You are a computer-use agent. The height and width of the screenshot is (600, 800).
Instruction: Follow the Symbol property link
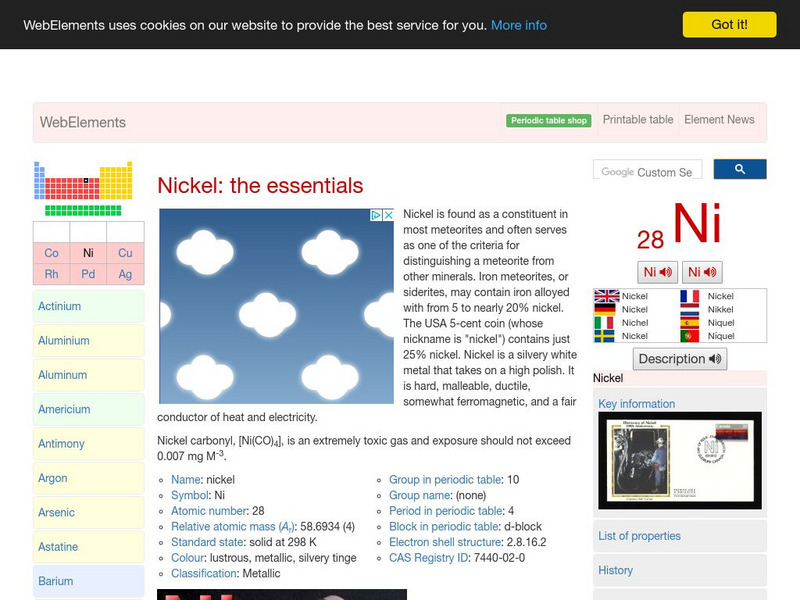tap(189, 495)
